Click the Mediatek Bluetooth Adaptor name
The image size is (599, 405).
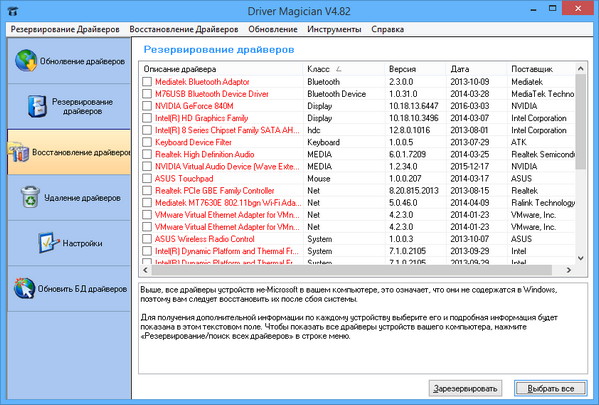click(202, 82)
